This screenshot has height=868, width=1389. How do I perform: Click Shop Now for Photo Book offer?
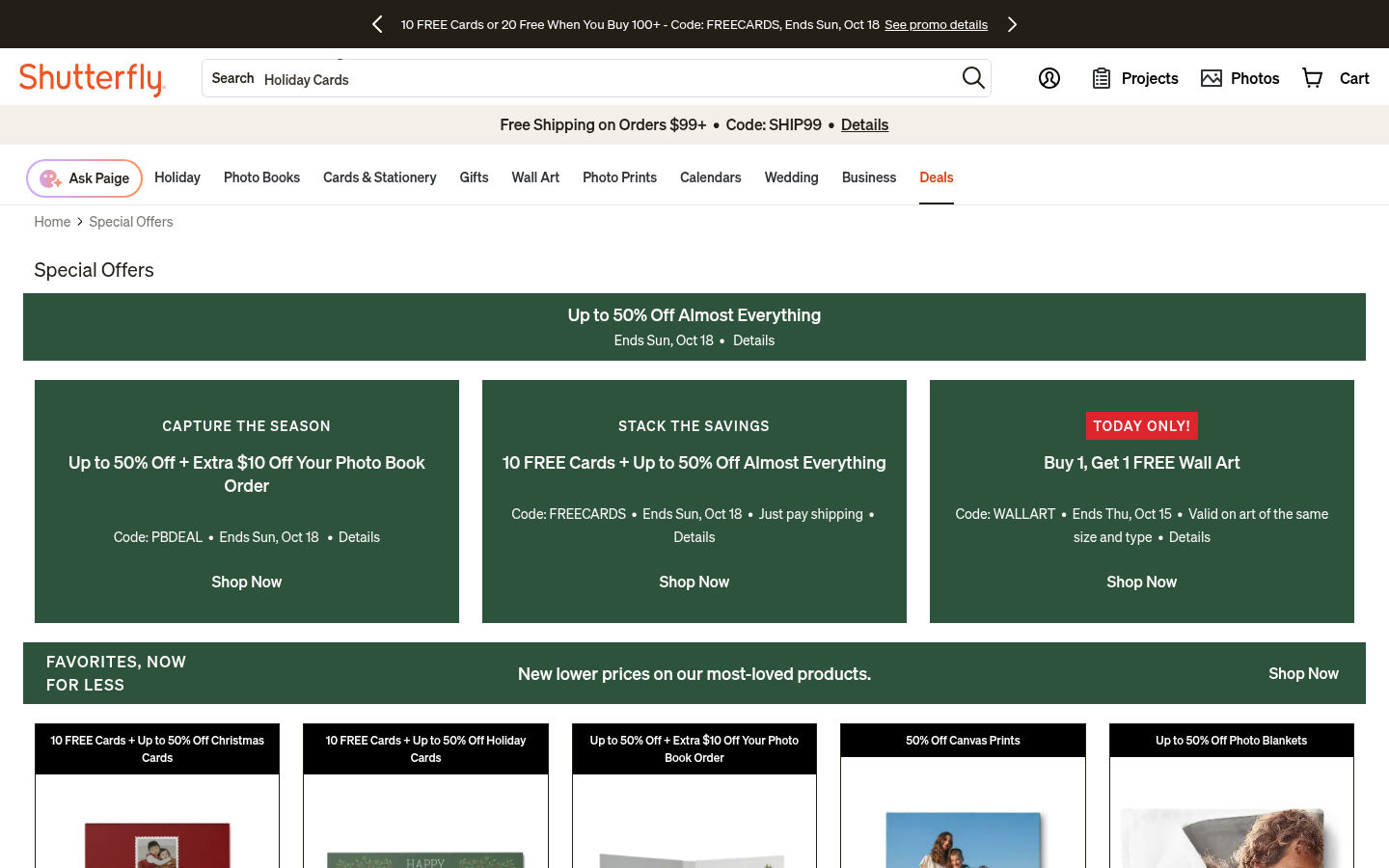247,582
